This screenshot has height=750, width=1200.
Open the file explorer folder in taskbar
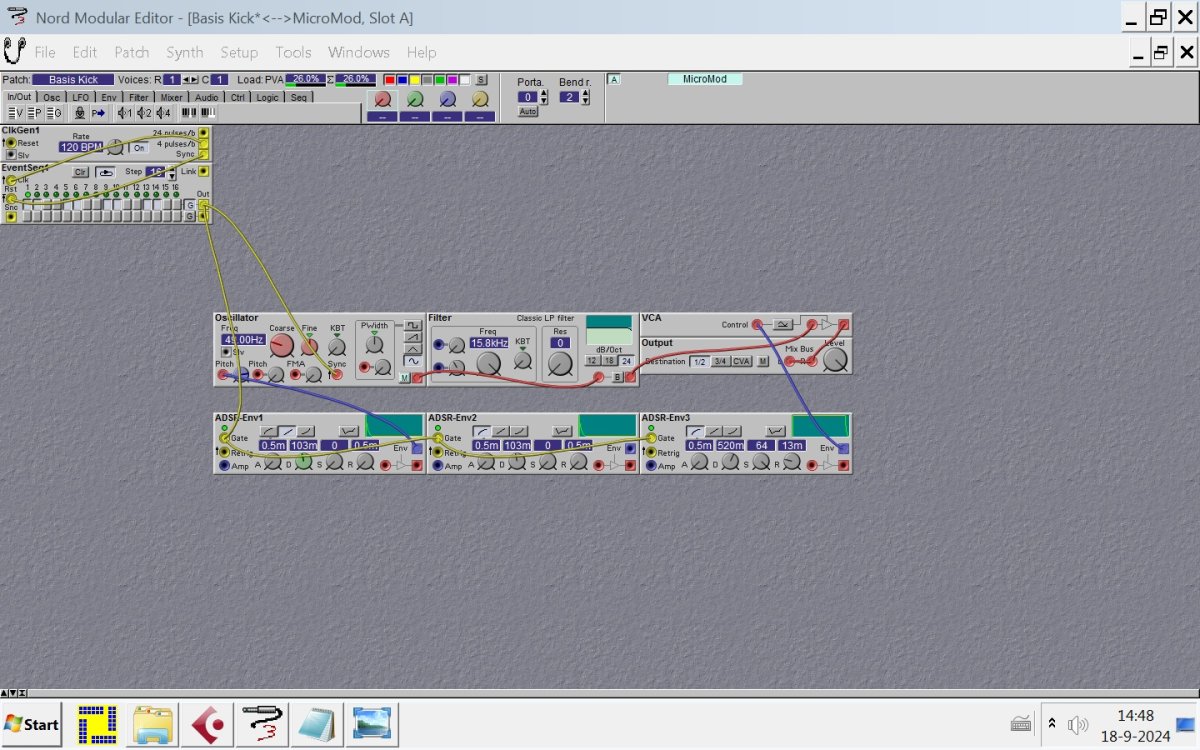click(x=153, y=723)
